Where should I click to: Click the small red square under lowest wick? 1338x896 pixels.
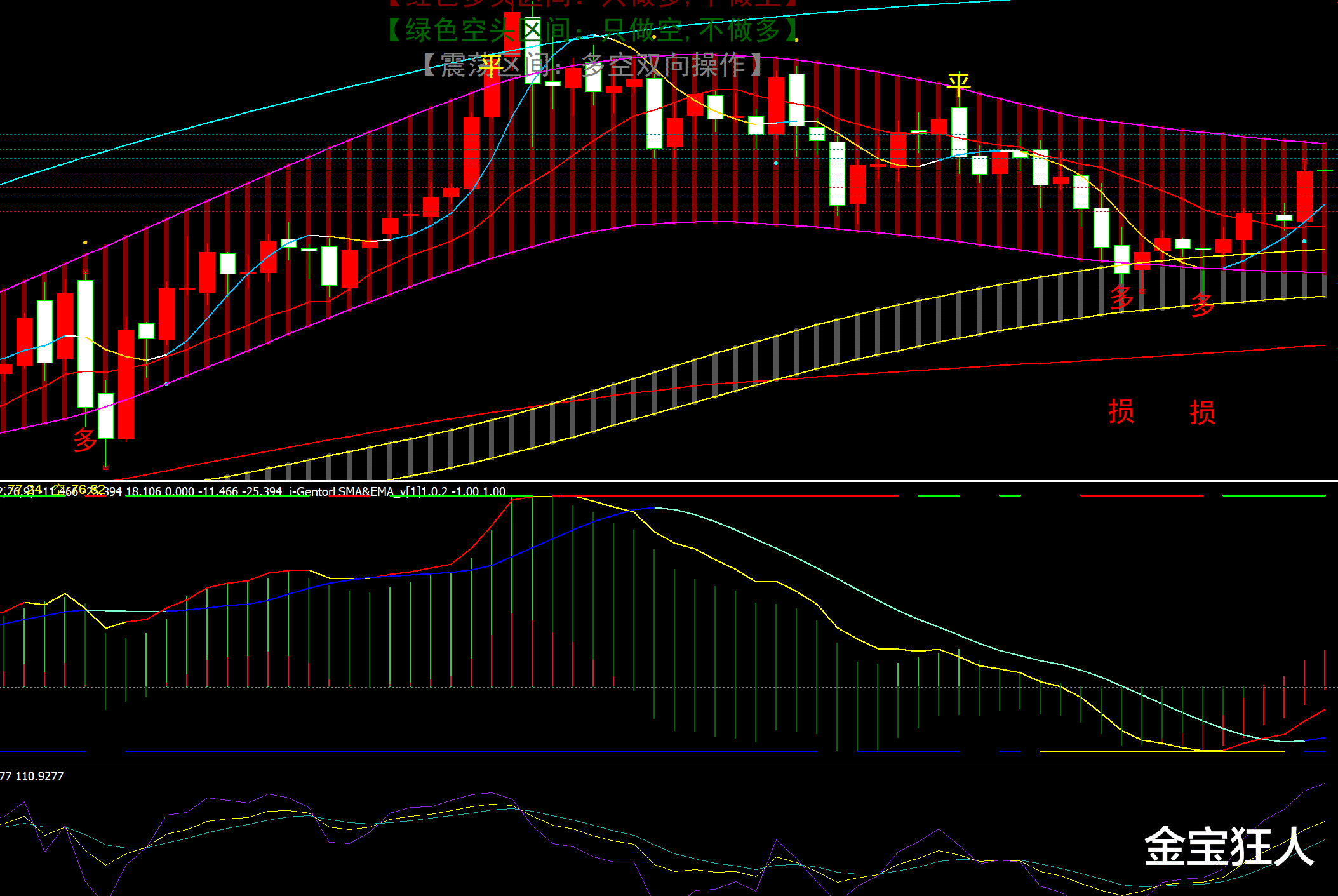coord(105,467)
